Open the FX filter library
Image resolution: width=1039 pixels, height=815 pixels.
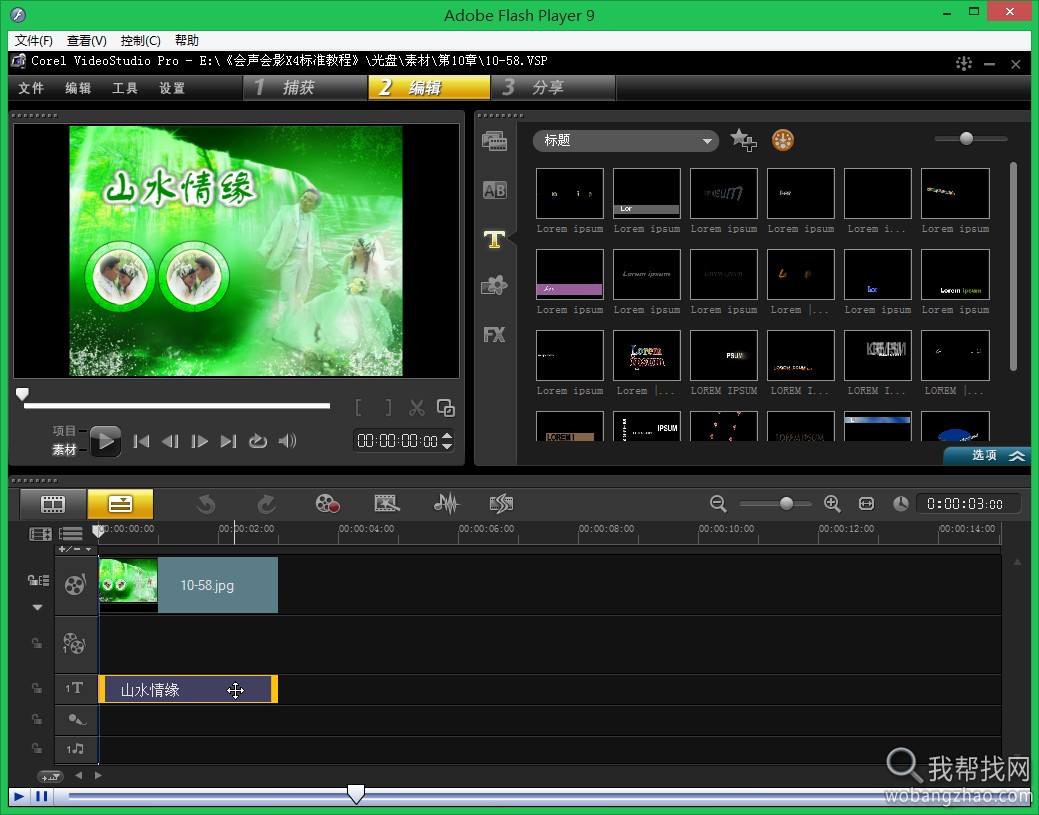click(x=494, y=335)
